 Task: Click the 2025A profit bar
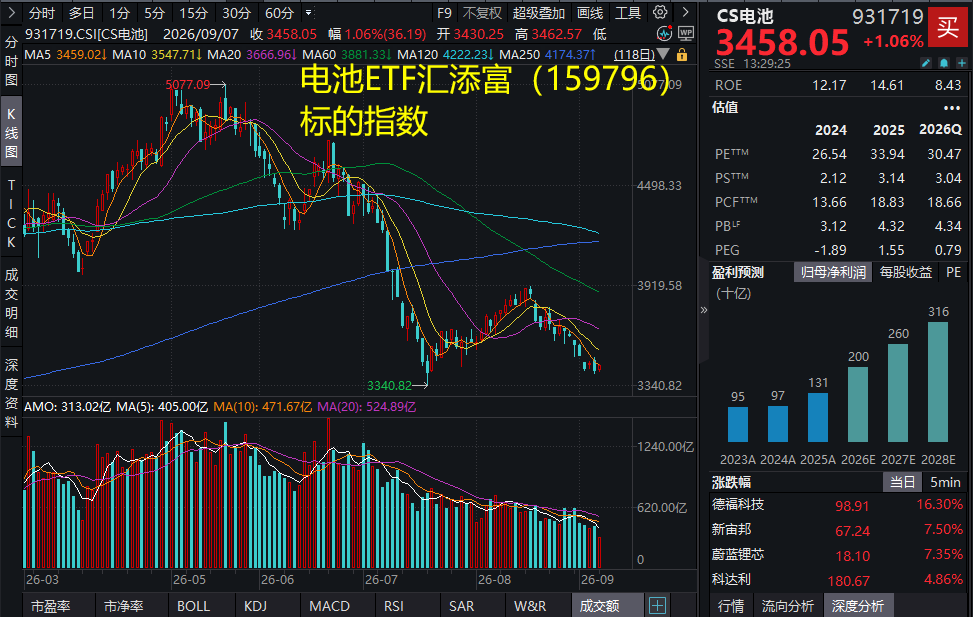818,417
